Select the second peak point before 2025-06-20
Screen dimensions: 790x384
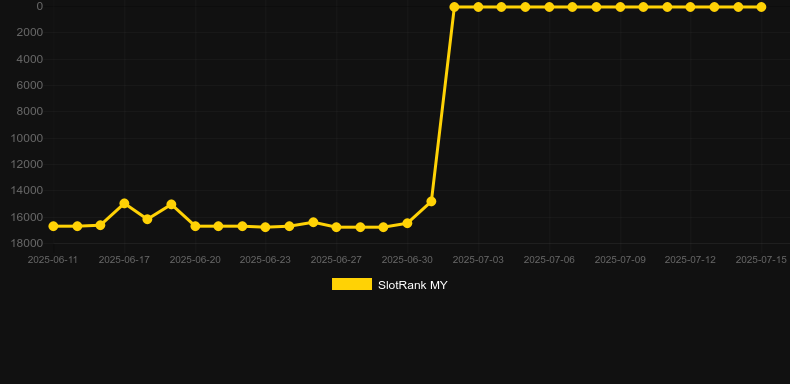coord(171,205)
